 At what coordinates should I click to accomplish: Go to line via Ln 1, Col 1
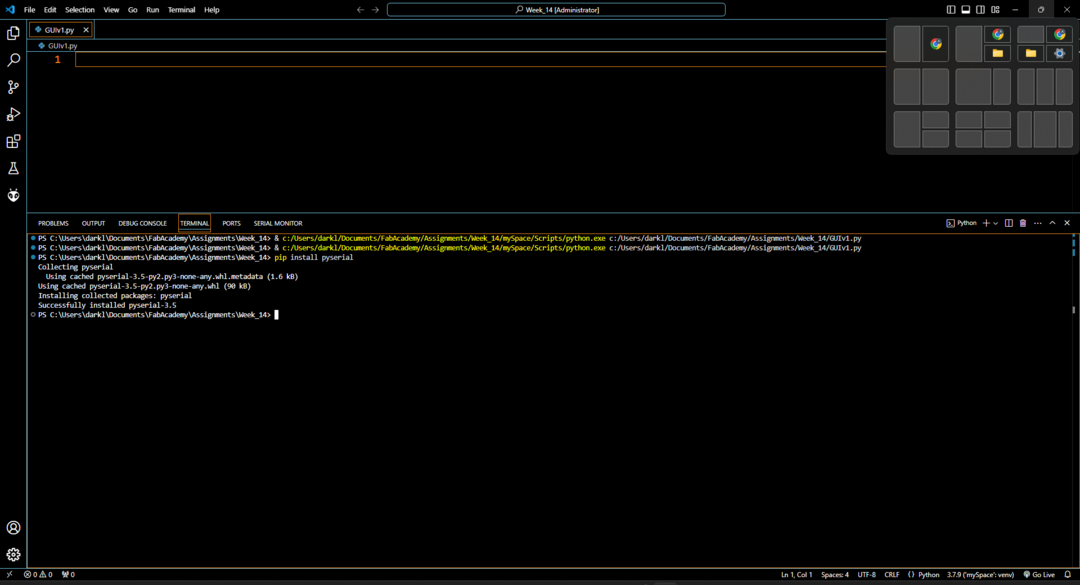tap(796, 575)
